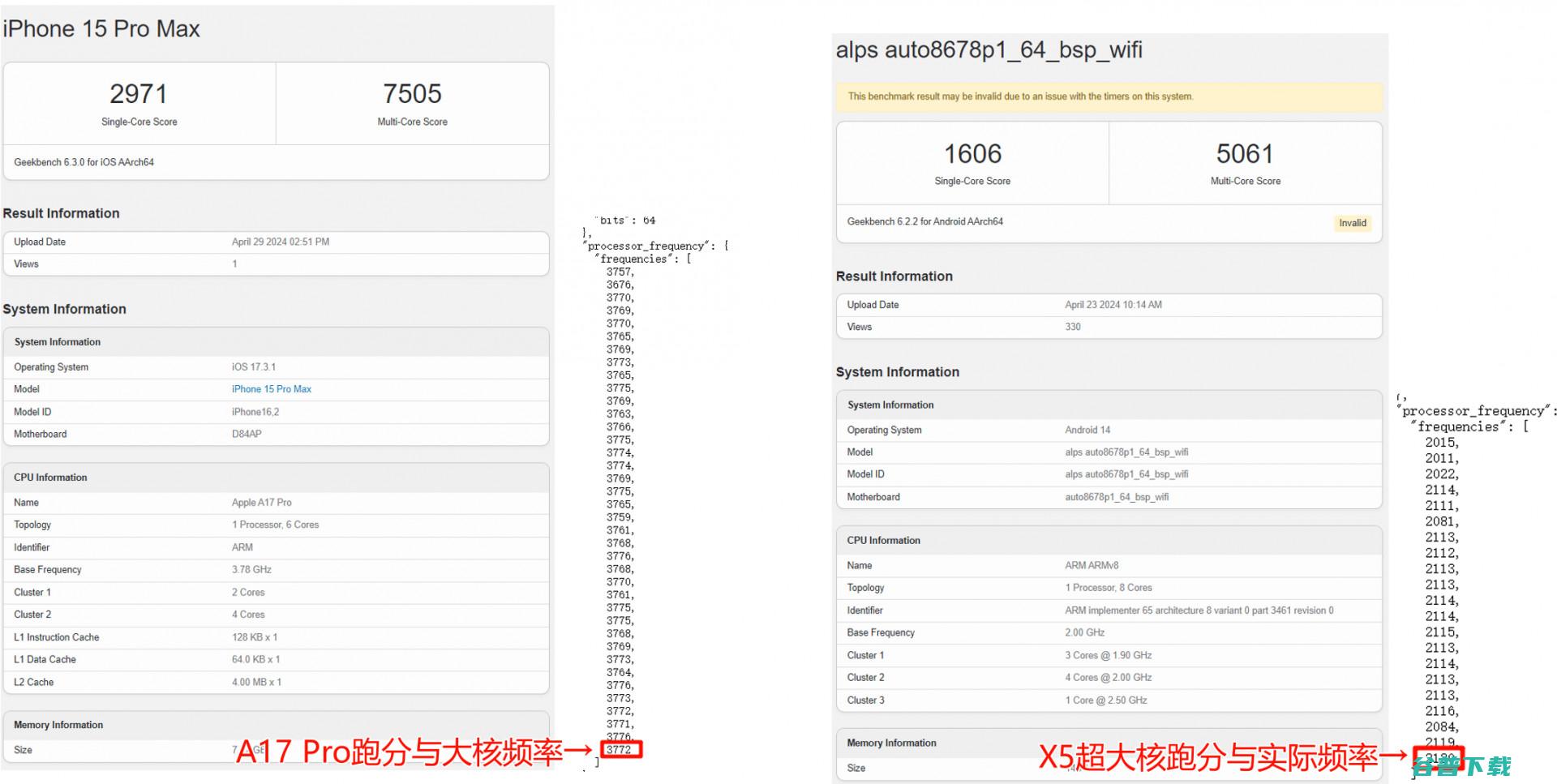Select first A17 frequency value 3757
The height and width of the screenshot is (784, 1557).
(x=620, y=272)
